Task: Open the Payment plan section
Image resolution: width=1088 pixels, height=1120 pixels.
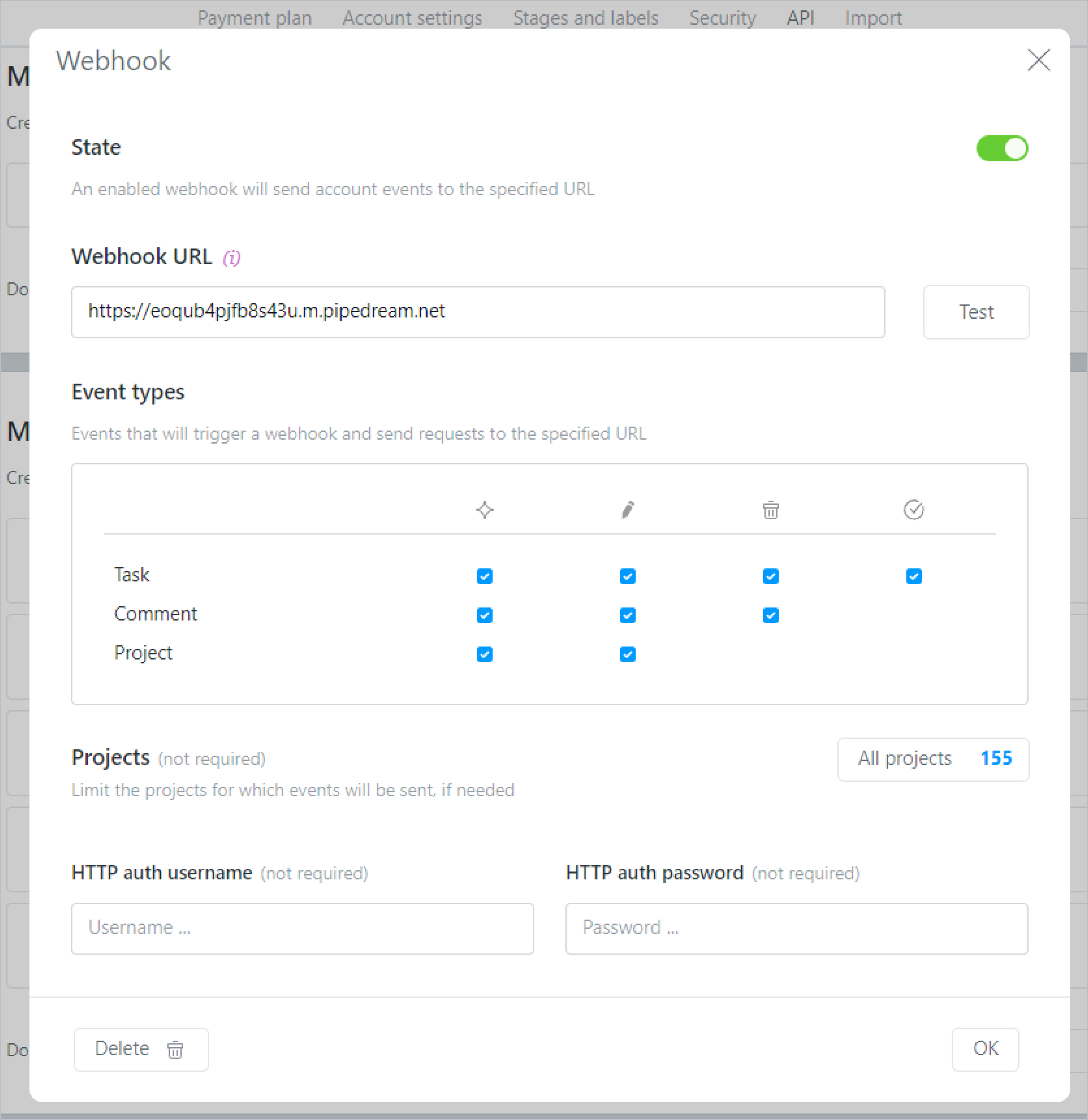Action: coord(254,18)
